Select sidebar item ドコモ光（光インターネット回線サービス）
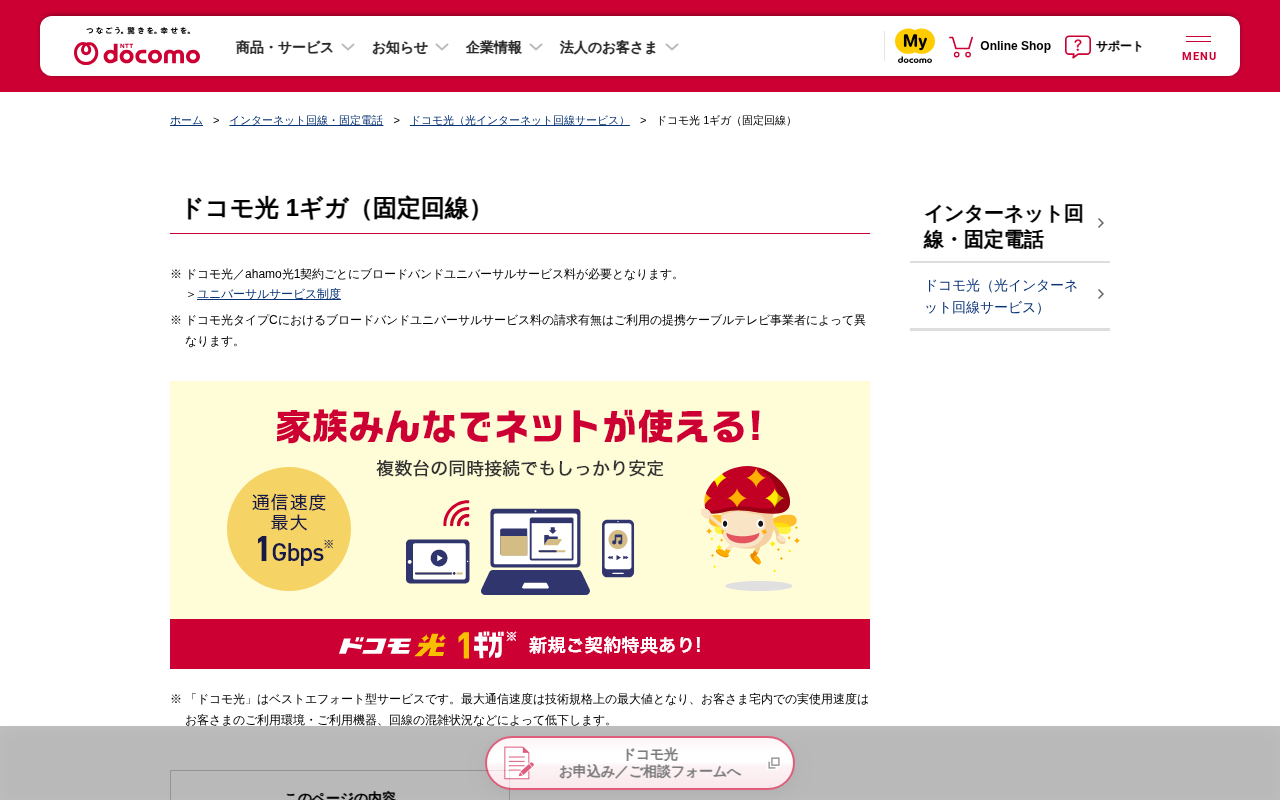The height and width of the screenshot is (800, 1280). coord(1010,296)
